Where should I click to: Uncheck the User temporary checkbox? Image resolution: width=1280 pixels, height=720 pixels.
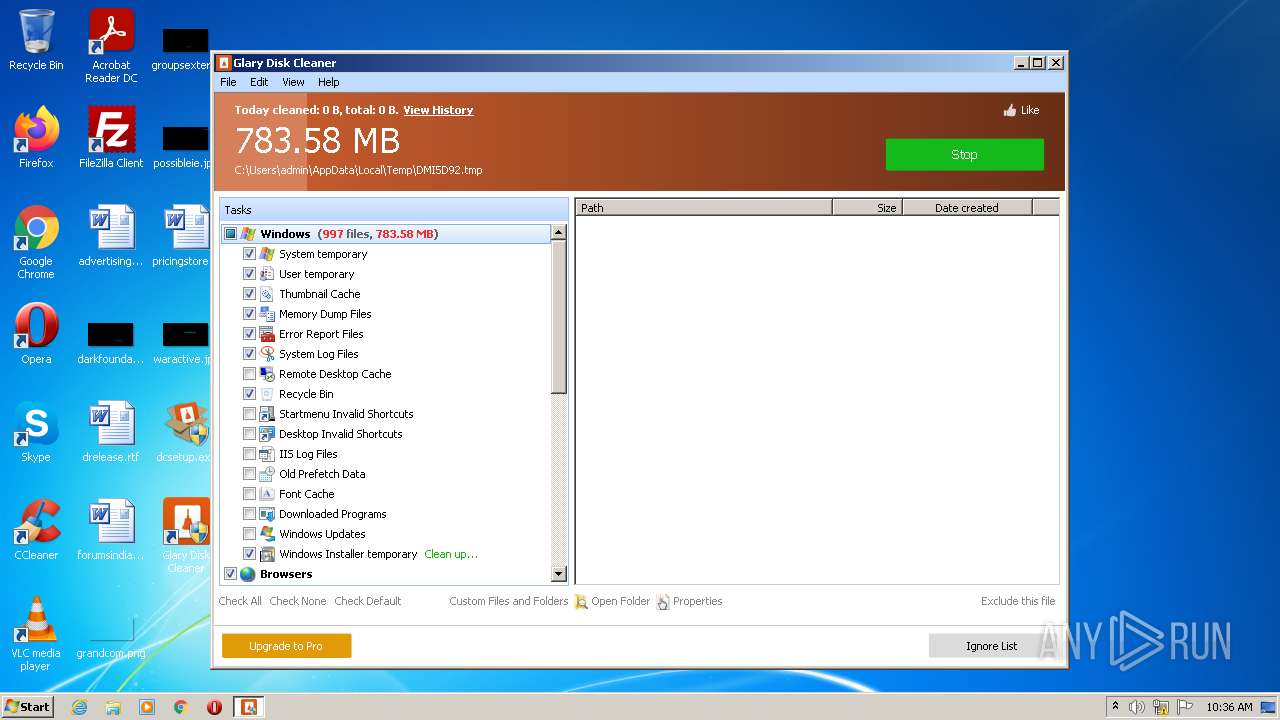(250, 274)
